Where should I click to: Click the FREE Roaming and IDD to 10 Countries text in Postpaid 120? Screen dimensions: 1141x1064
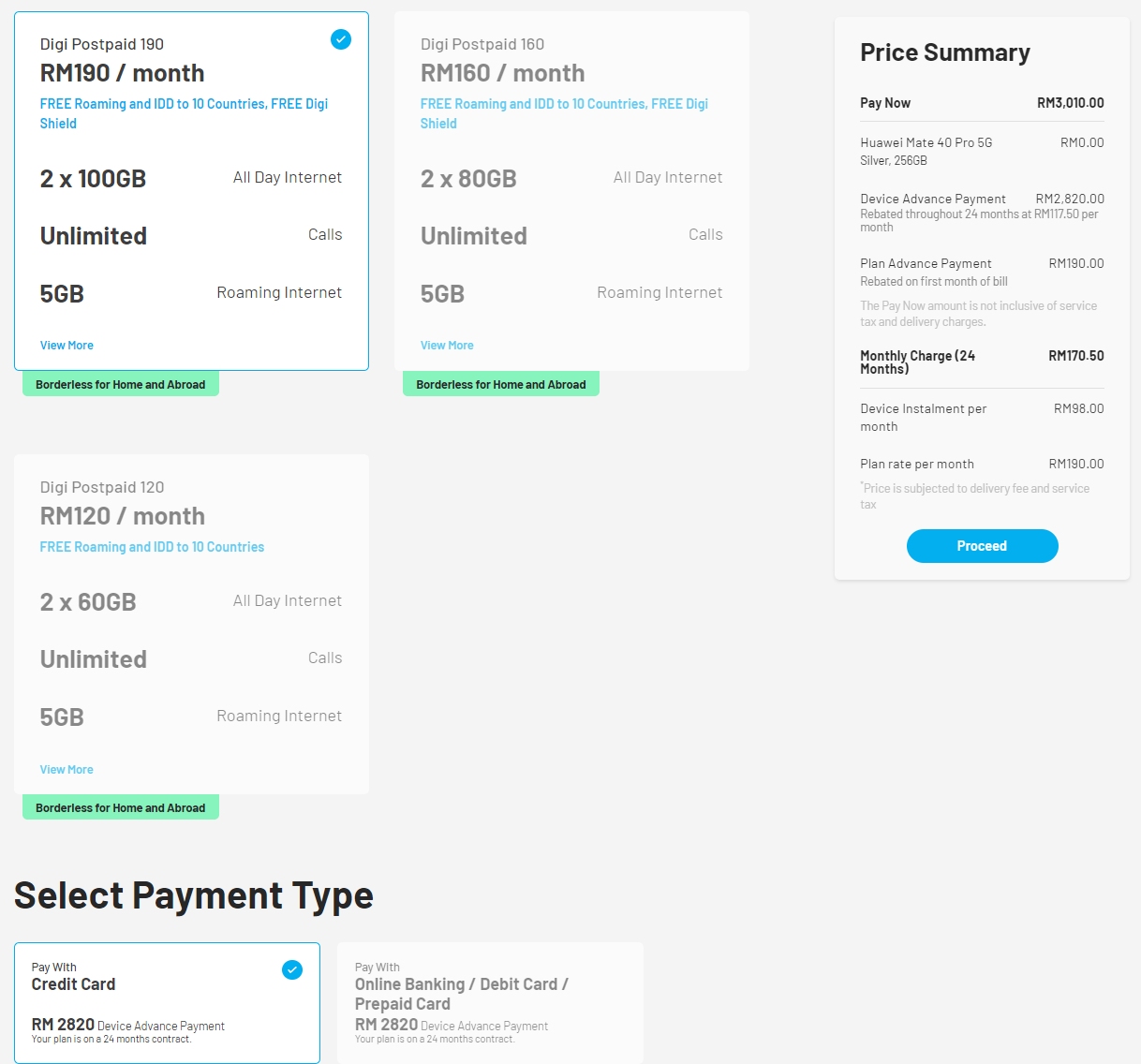click(152, 547)
